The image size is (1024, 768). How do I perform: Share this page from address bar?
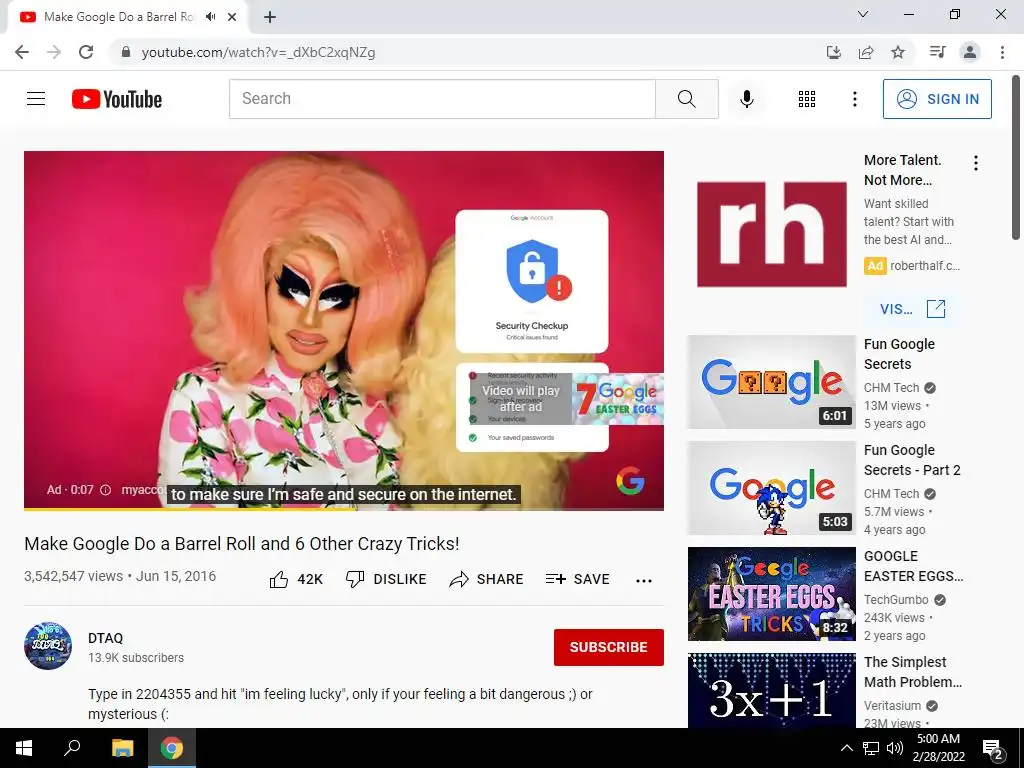tap(866, 52)
